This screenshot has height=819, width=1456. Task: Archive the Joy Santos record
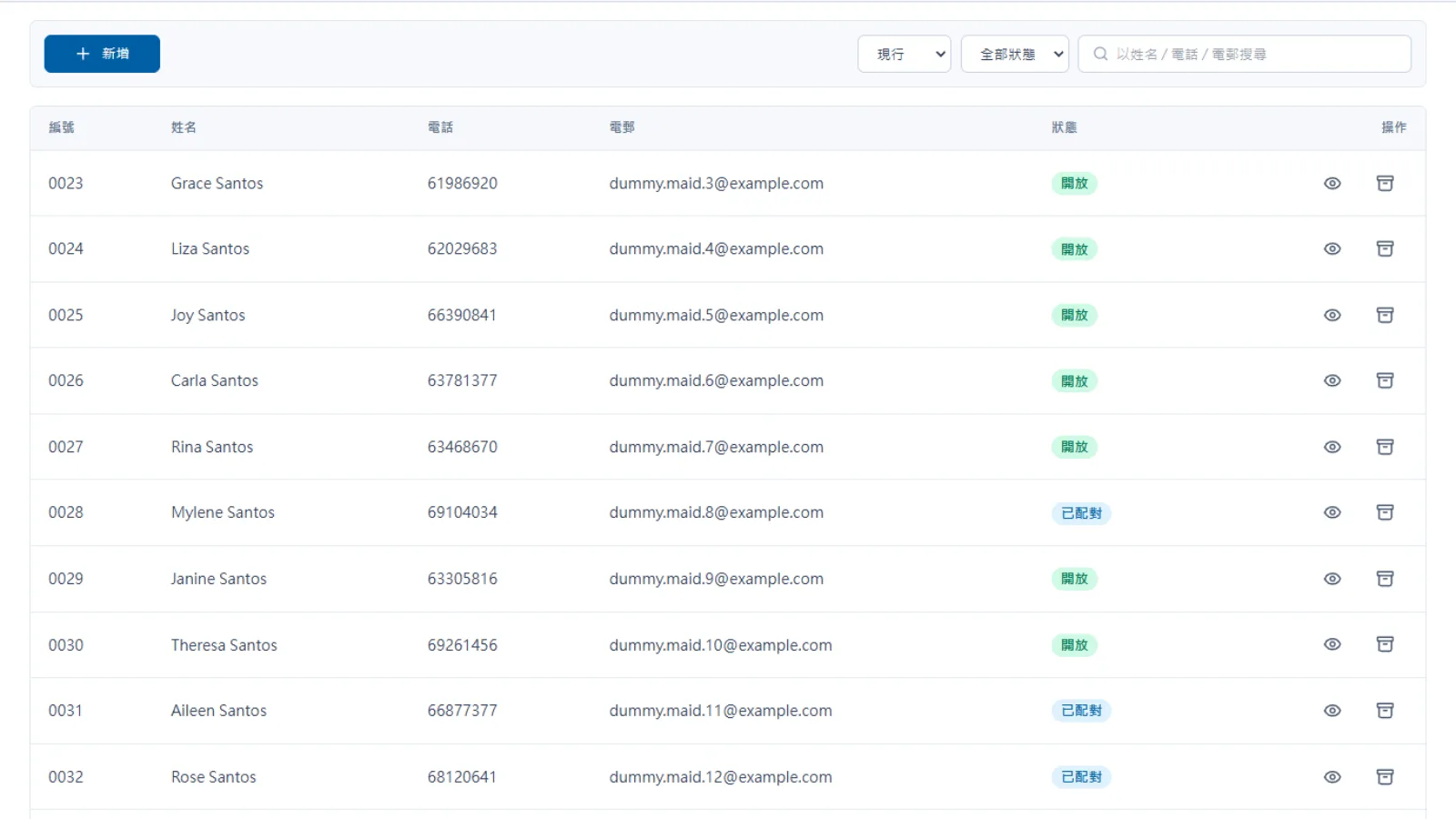point(1385,315)
